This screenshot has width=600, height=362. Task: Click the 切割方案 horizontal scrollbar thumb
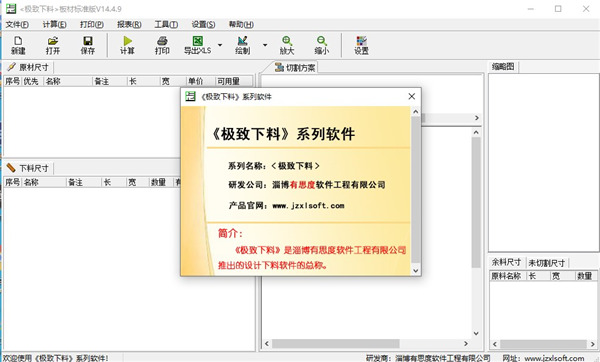click(x=336, y=344)
